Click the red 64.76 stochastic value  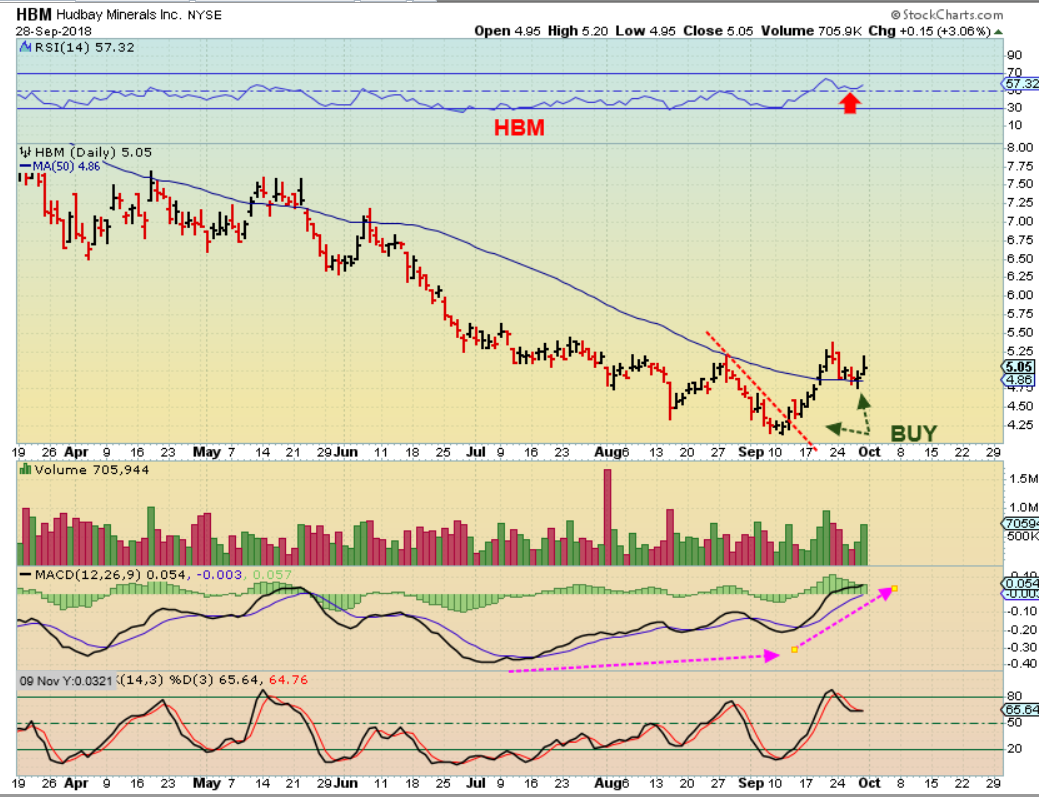click(288, 680)
